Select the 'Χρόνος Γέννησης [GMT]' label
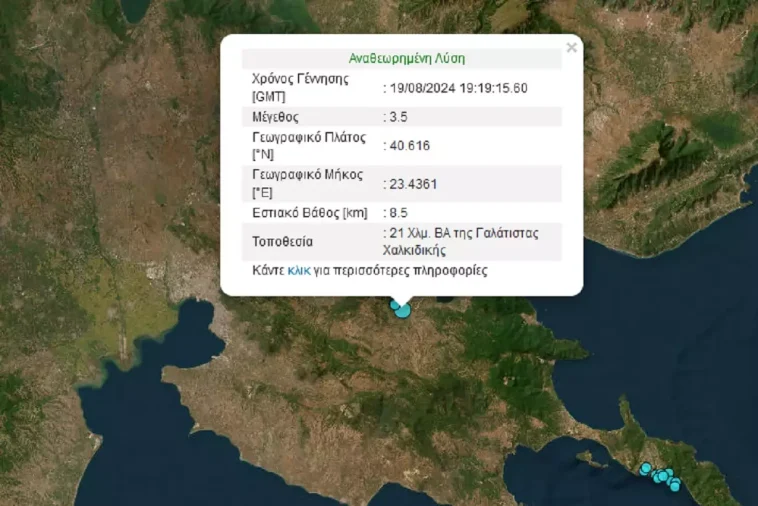The image size is (758, 506). [300, 80]
